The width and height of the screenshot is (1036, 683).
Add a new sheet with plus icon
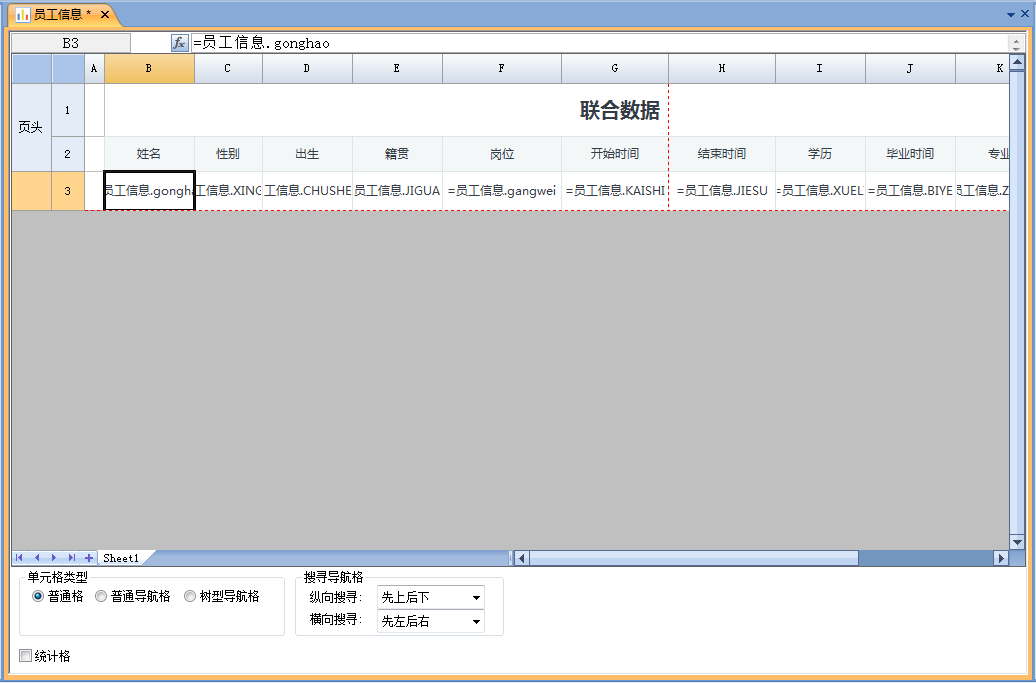point(89,558)
